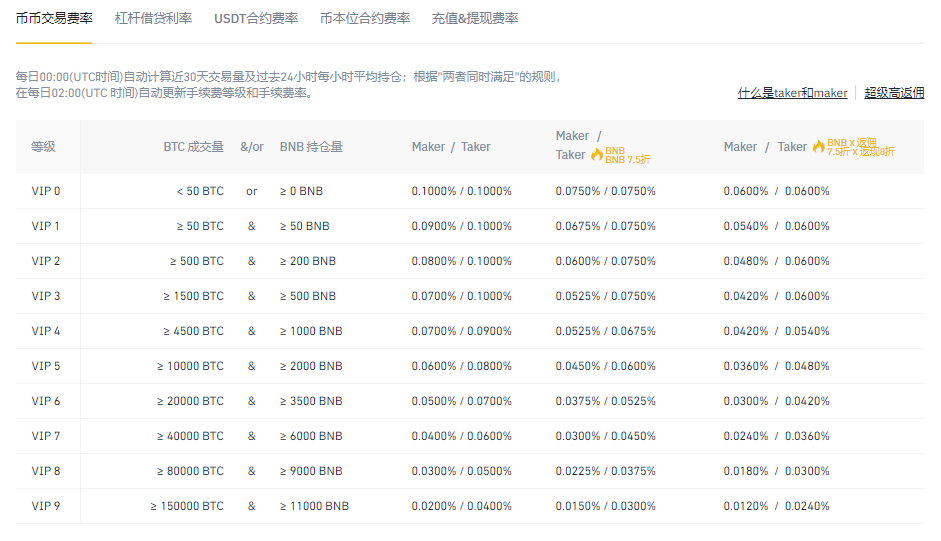The image size is (941, 541).
Task: Open the USDT合约费率 tab
Action: tap(255, 18)
